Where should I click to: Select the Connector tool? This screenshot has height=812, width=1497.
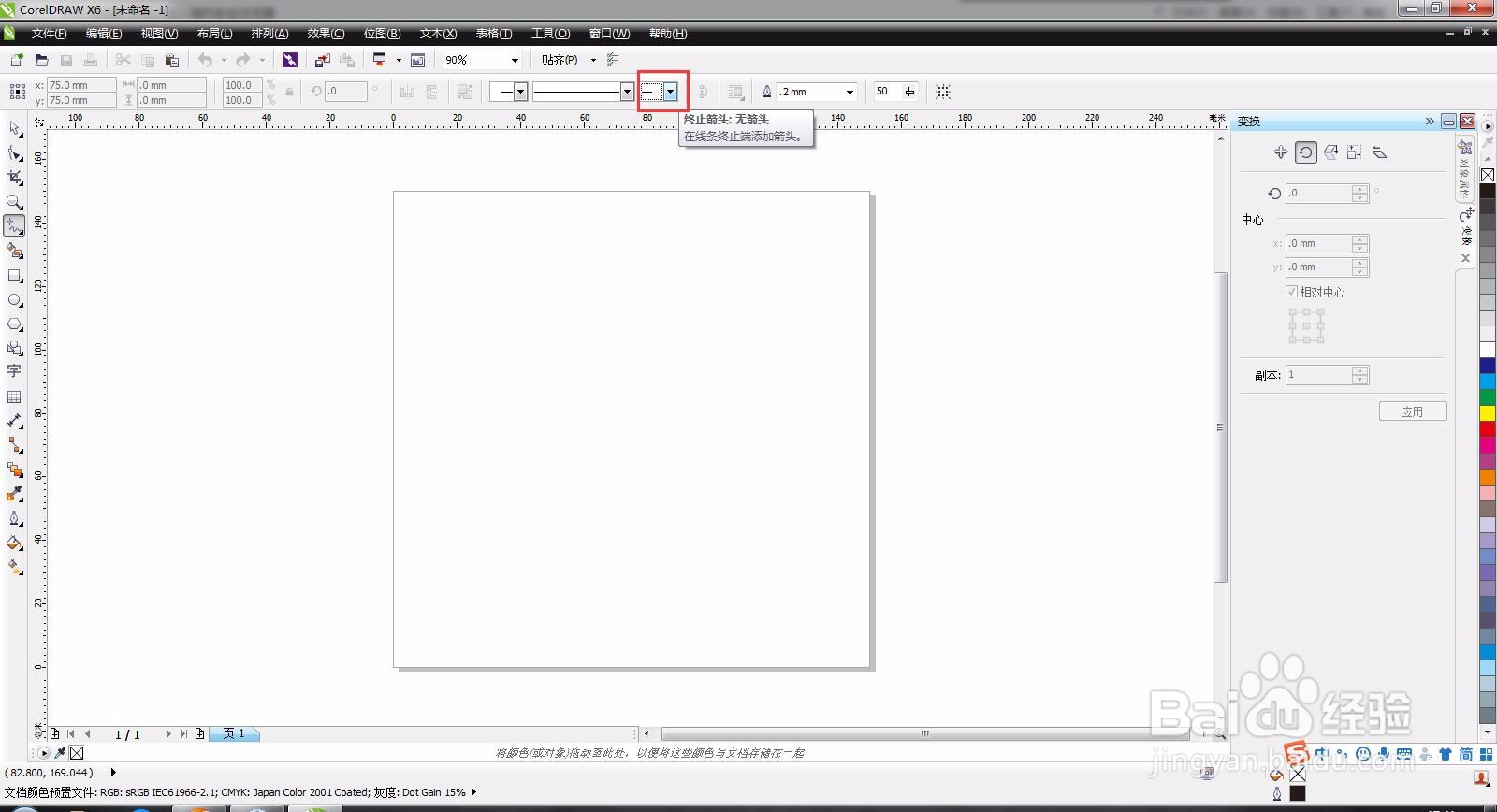coord(14,445)
